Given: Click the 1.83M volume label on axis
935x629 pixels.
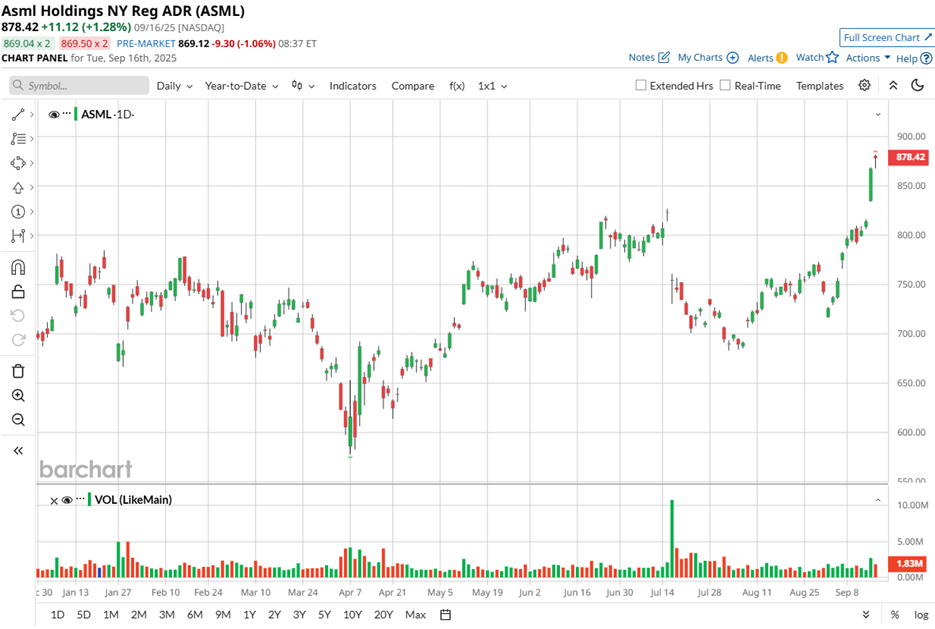Looking at the screenshot, I should (908, 563).
